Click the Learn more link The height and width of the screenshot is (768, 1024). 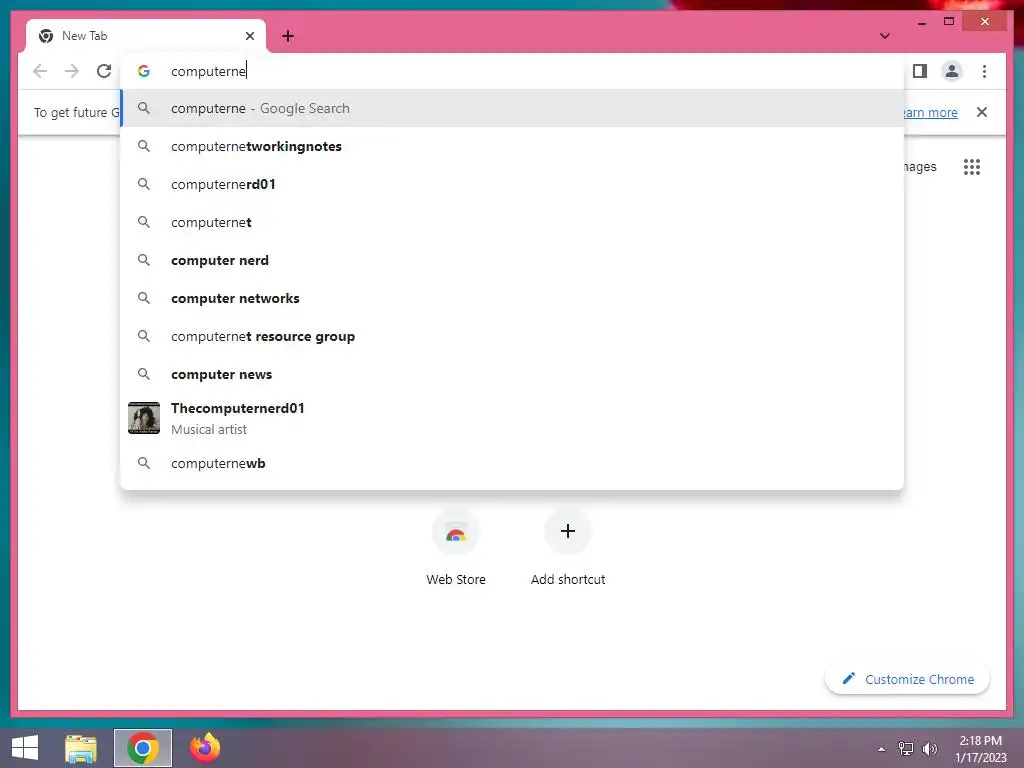point(930,112)
